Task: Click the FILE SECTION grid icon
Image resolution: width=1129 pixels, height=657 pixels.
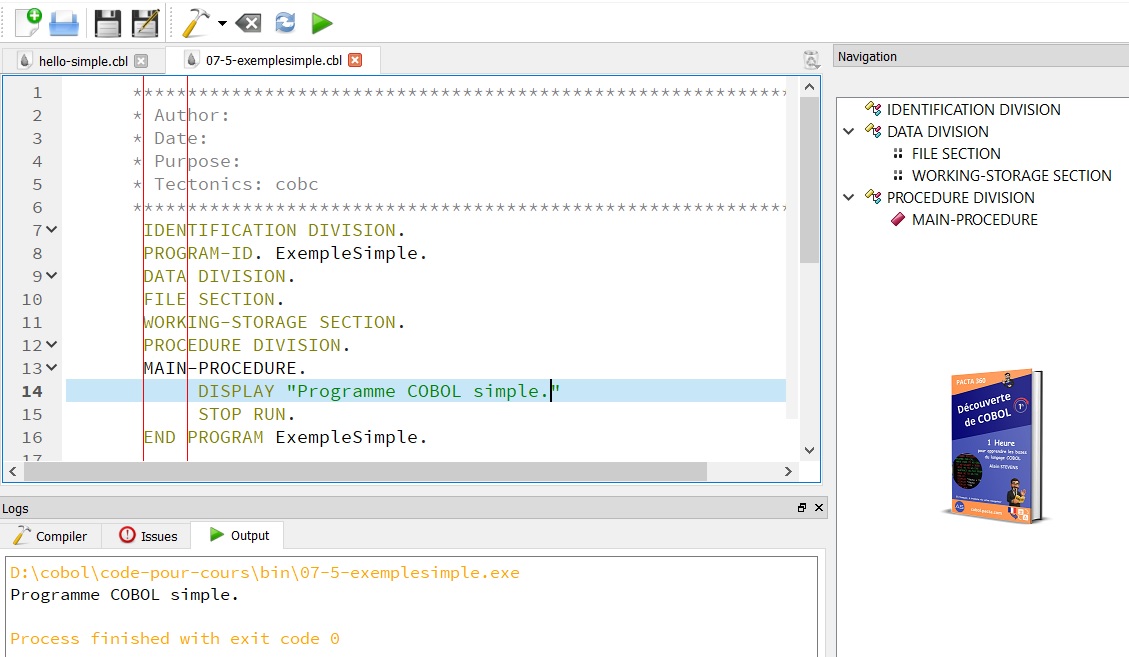Action: pyautogui.click(x=897, y=153)
